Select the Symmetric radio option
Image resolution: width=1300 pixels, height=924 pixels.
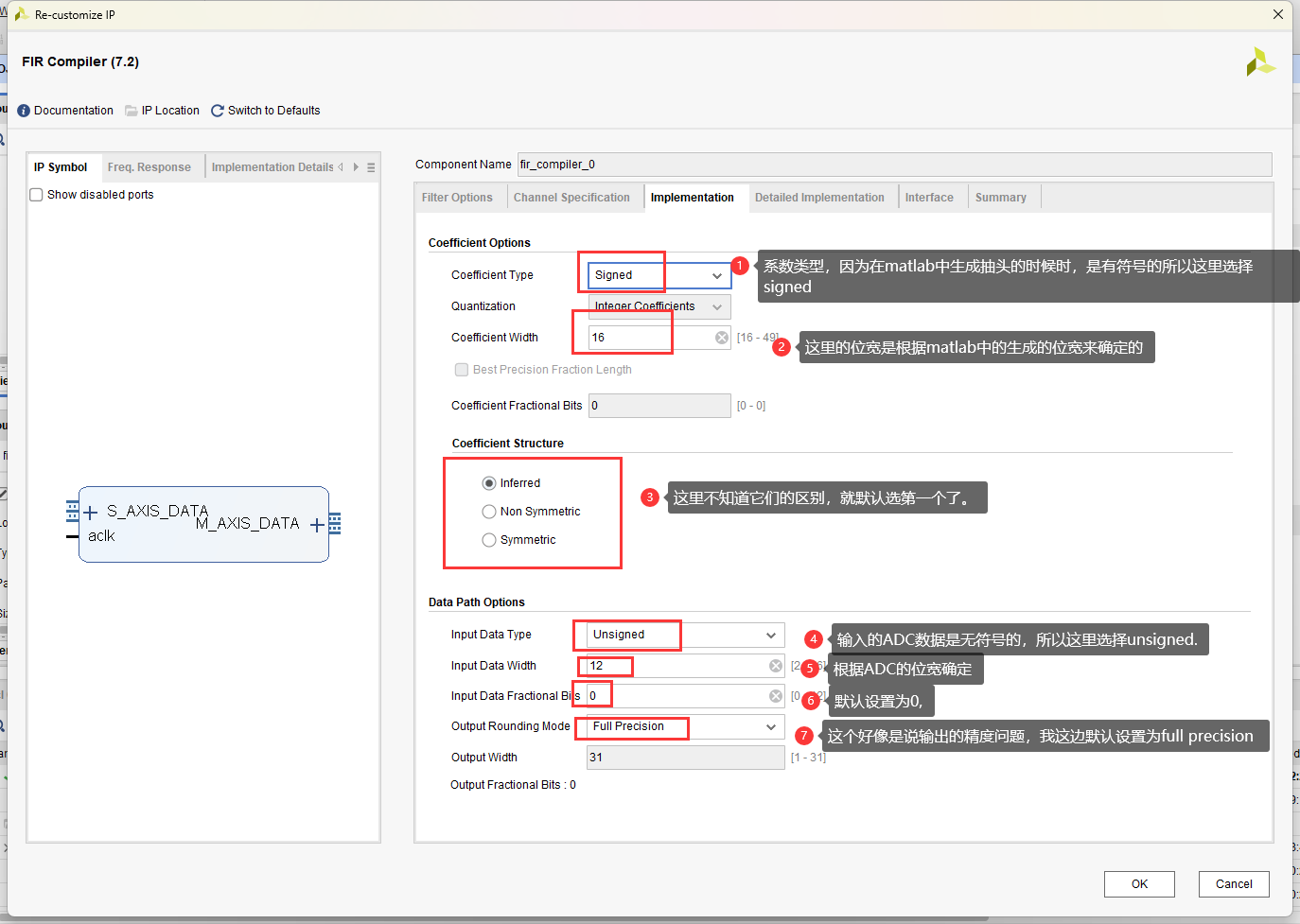click(489, 540)
